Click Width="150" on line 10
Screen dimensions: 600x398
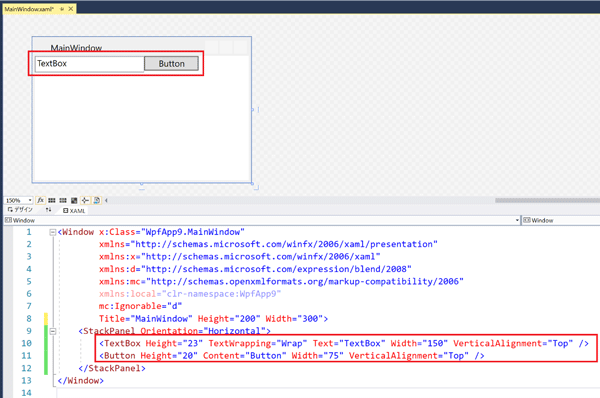[x=419, y=343]
